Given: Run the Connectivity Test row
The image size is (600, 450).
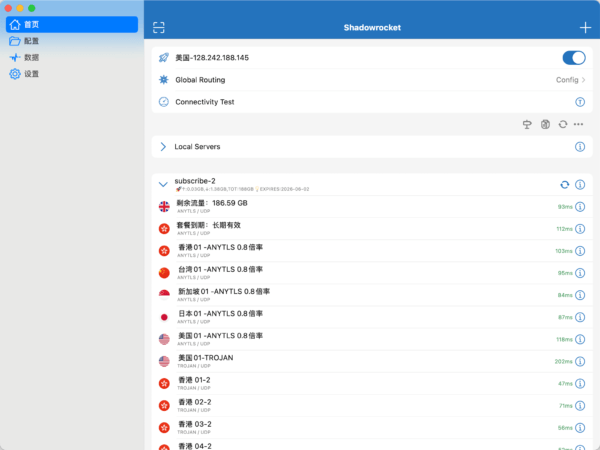Looking at the screenshot, I should tap(372, 102).
